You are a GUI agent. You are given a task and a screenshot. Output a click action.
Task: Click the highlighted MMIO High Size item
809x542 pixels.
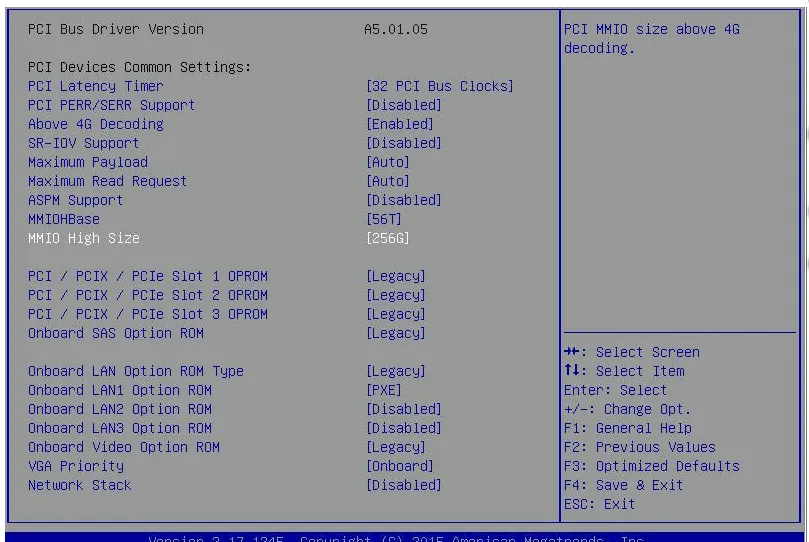click(84, 238)
